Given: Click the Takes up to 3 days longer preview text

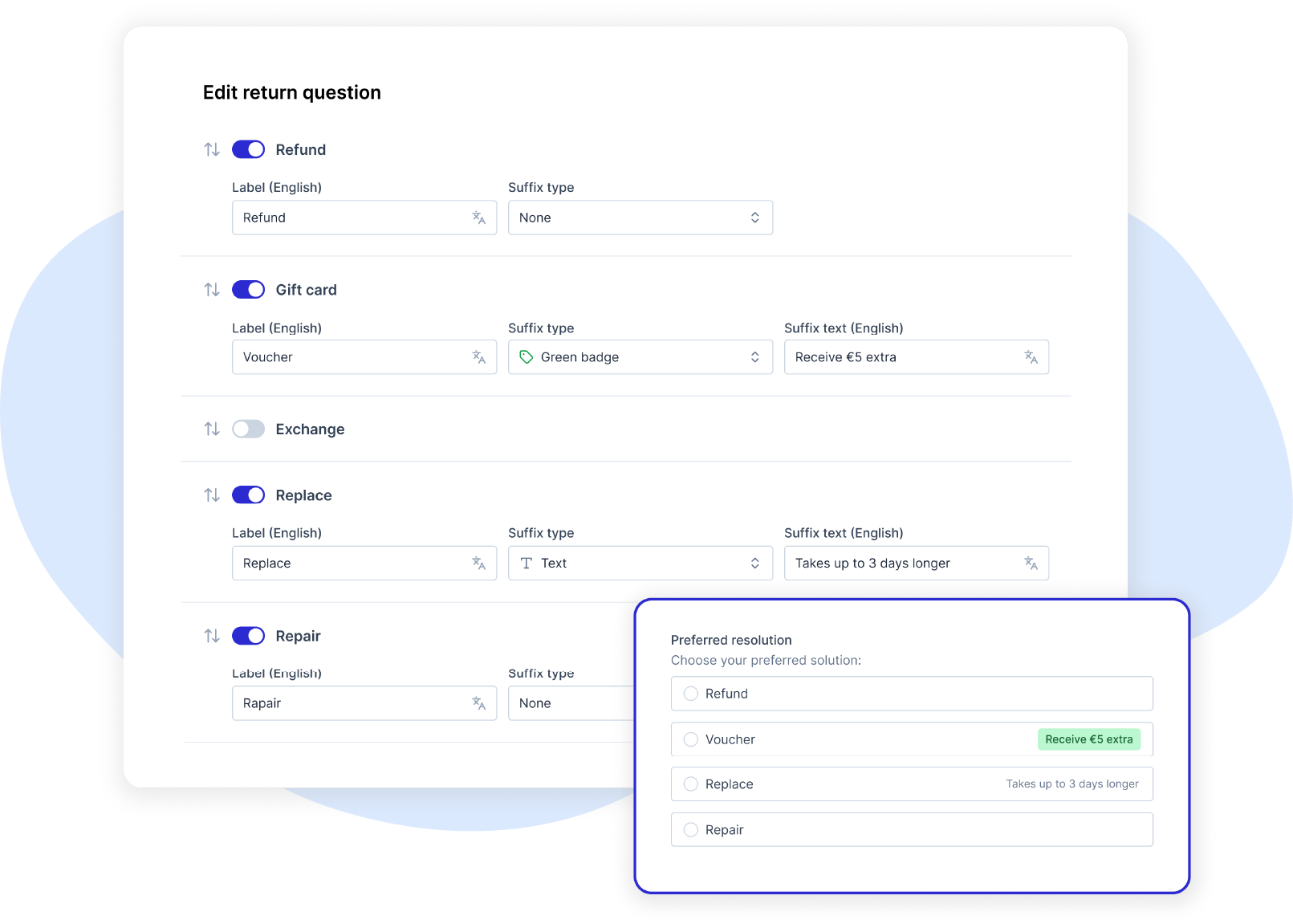Looking at the screenshot, I should click(x=1072, y=784).
